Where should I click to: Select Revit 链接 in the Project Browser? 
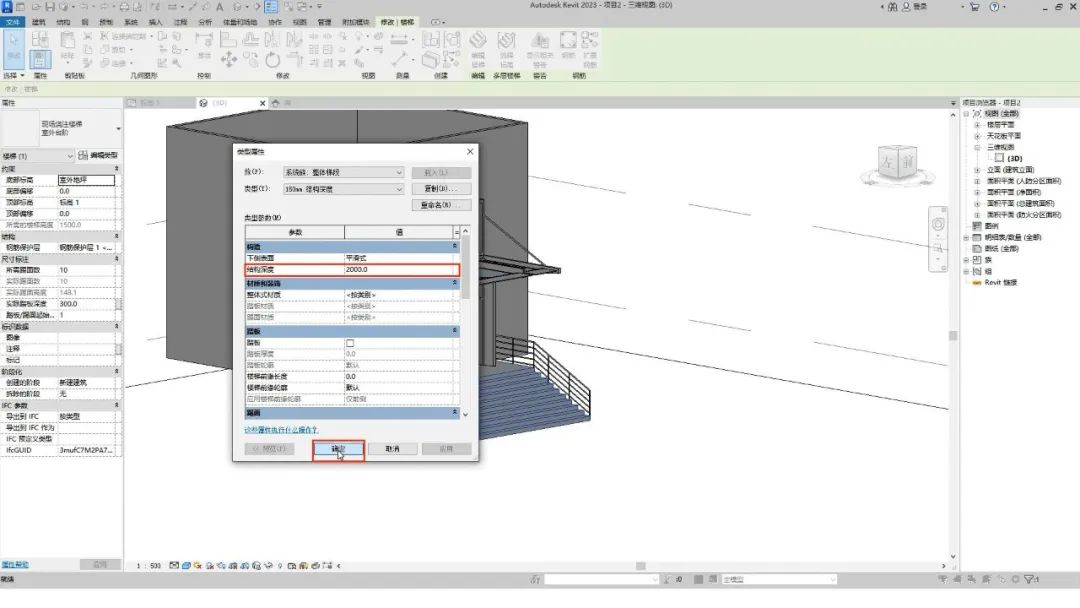[1000, 282]
